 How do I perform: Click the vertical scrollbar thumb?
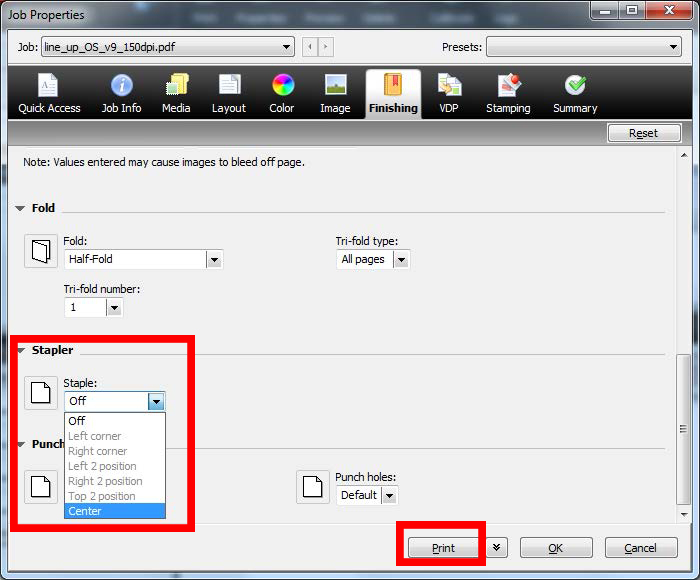pyautogui.click(x=683, y=429)
